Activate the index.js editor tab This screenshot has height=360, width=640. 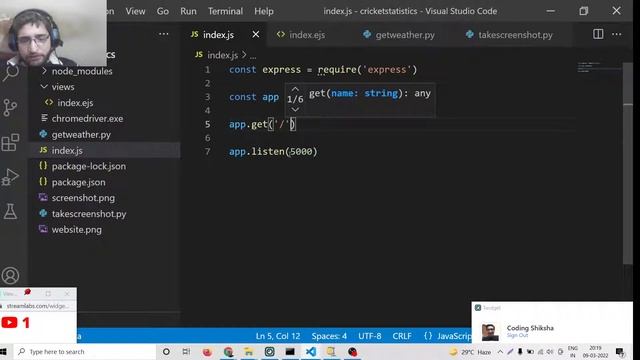click(x=218, y=35)
